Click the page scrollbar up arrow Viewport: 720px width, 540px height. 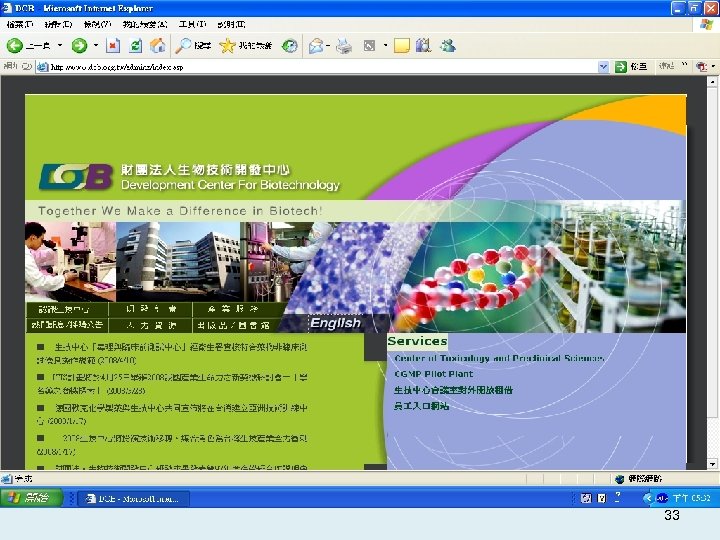point(712,82)
